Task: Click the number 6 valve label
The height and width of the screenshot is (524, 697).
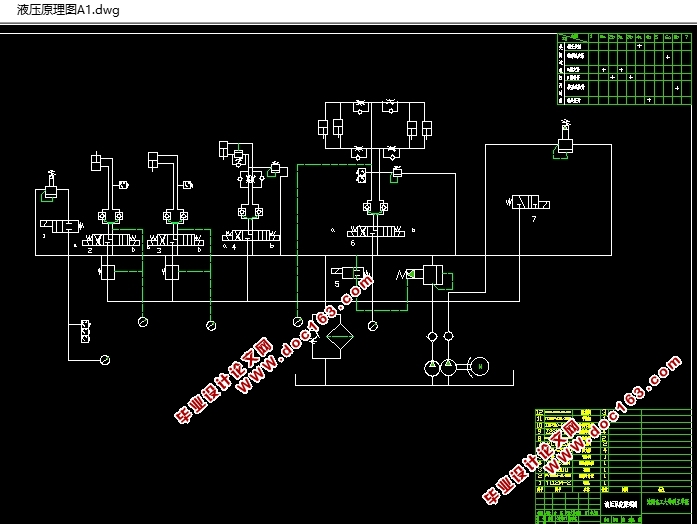Action: coord(353,243)
